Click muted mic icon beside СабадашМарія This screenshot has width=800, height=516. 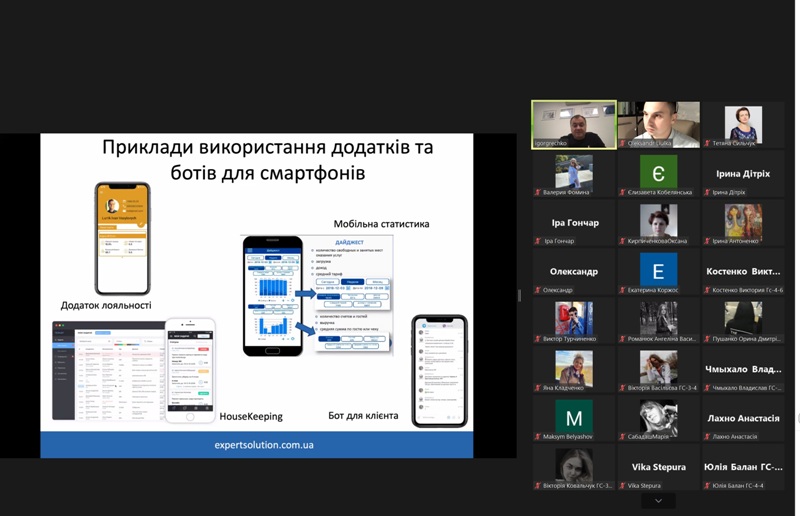(622, 437)
